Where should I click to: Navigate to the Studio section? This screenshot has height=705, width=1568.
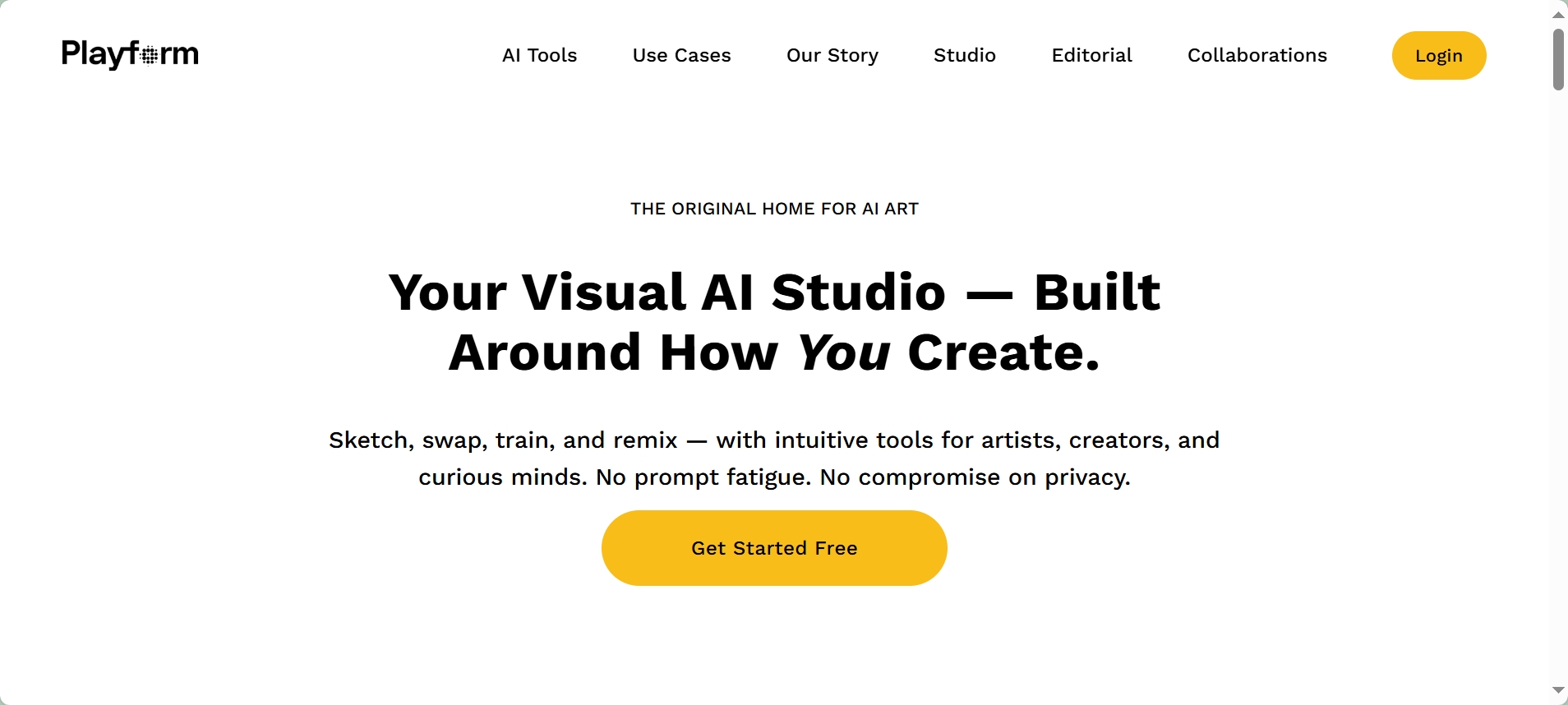[964, 55]
